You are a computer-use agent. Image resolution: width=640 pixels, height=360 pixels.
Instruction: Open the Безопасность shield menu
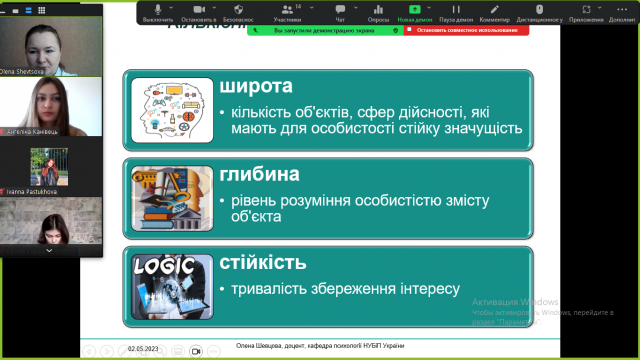pyautogui.click(x=238, y=13)
